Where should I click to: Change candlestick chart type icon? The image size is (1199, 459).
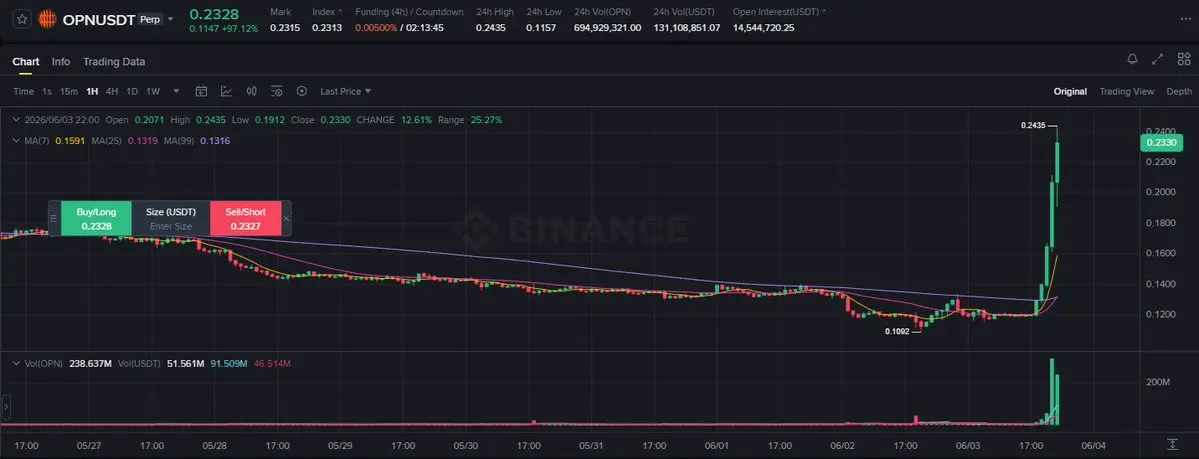point(252,91)
